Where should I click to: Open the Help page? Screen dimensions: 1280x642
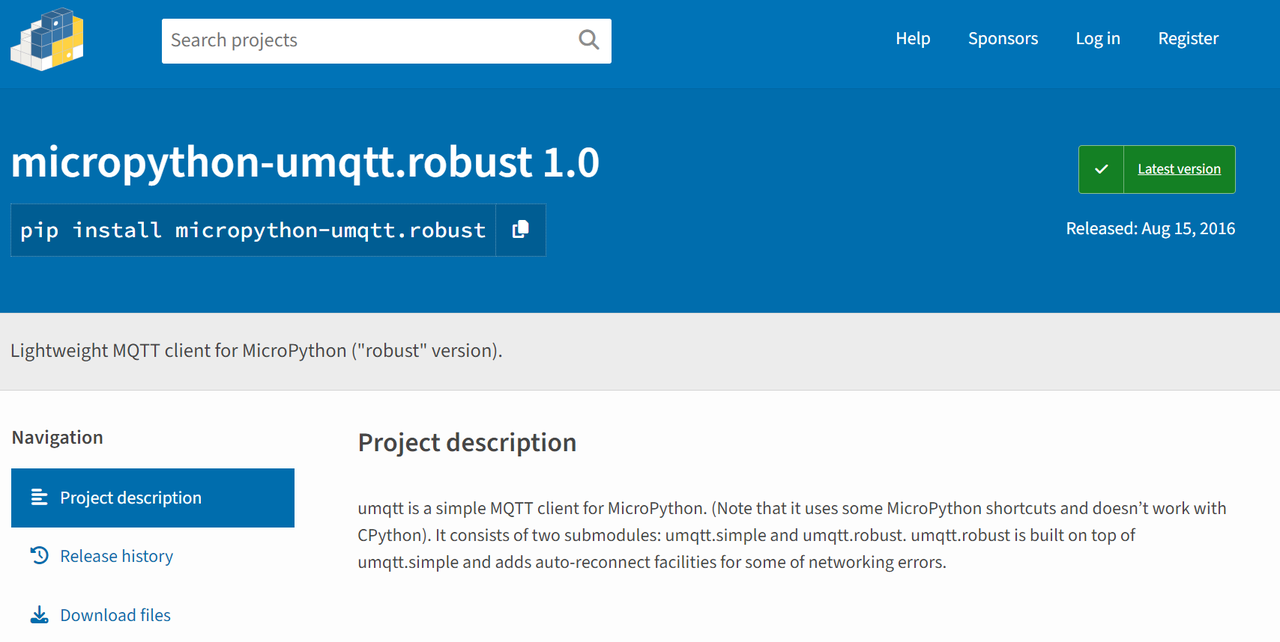(x=913, y=38)
